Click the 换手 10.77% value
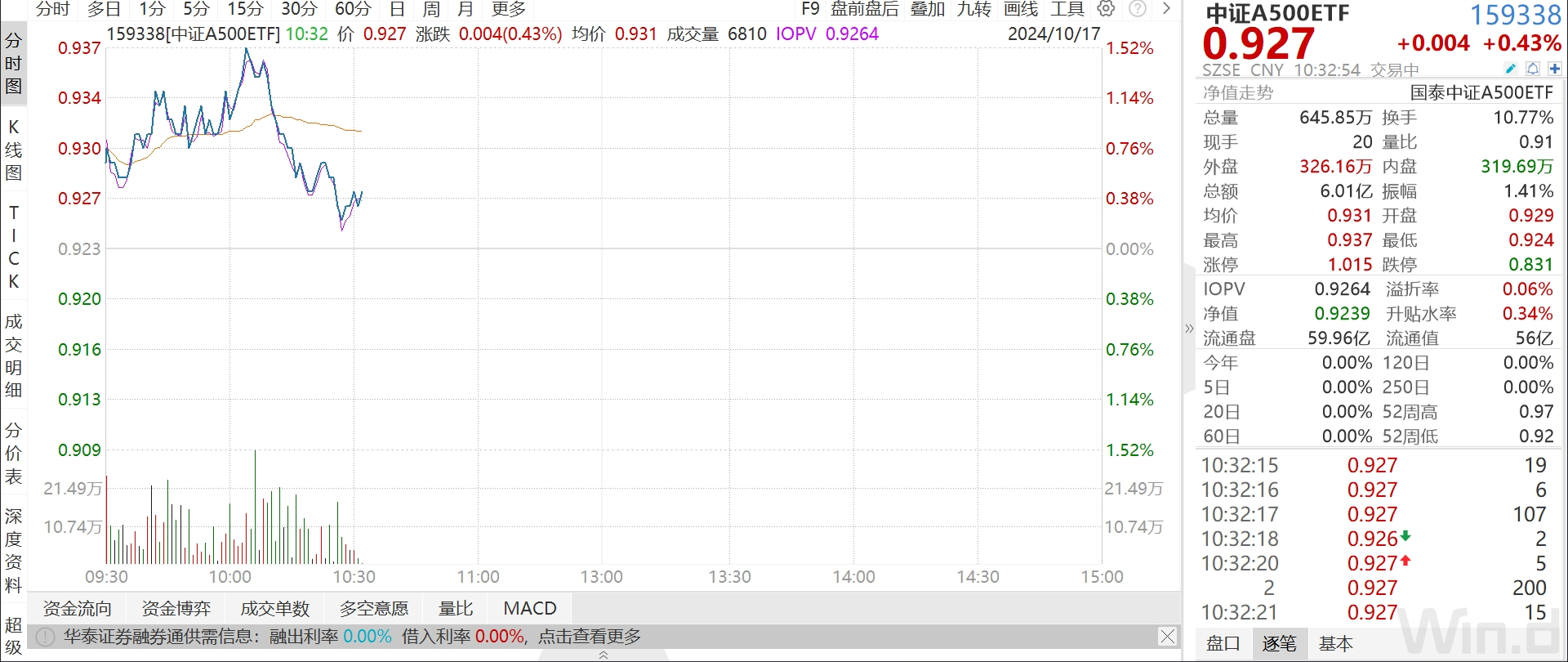The width and height of the screenshot is (1568, 662). click(x=1523, y=118)
